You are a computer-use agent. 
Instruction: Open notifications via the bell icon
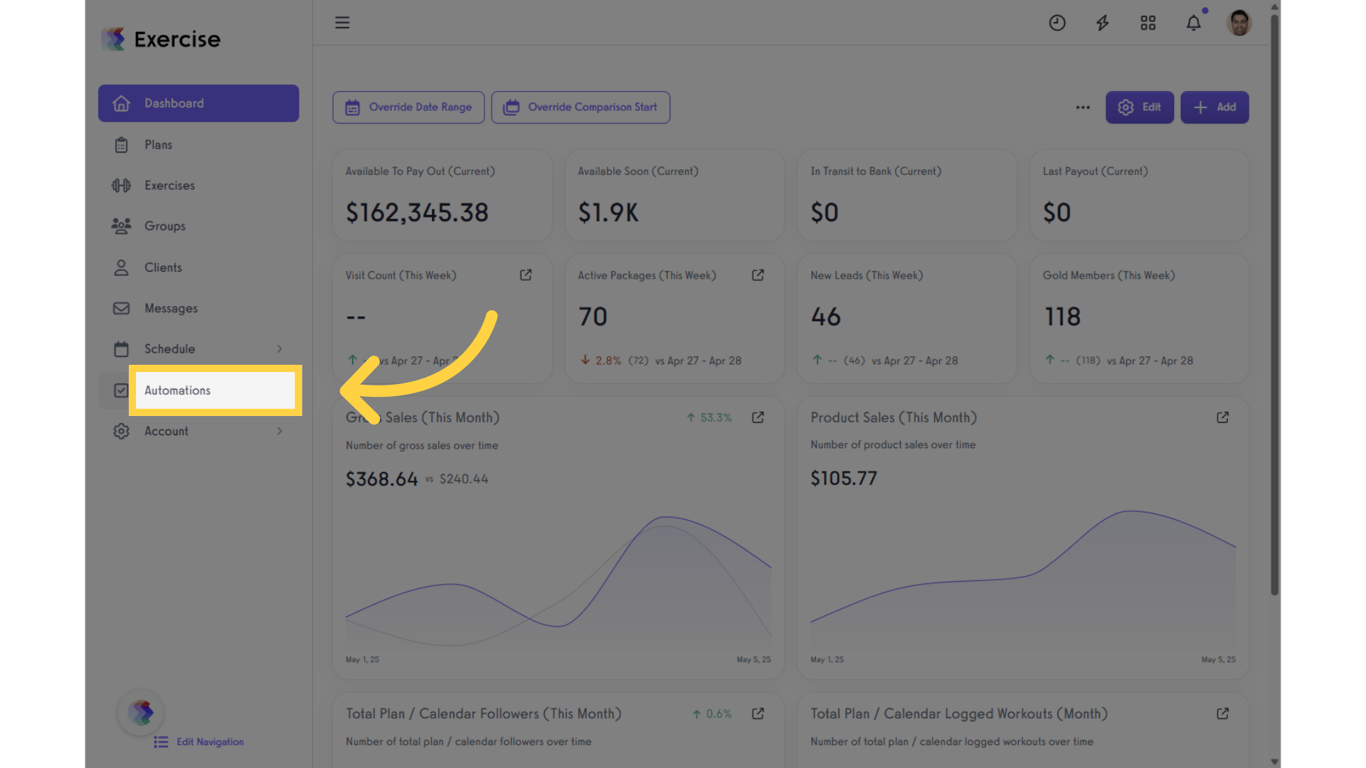[x=1193, y=22]
